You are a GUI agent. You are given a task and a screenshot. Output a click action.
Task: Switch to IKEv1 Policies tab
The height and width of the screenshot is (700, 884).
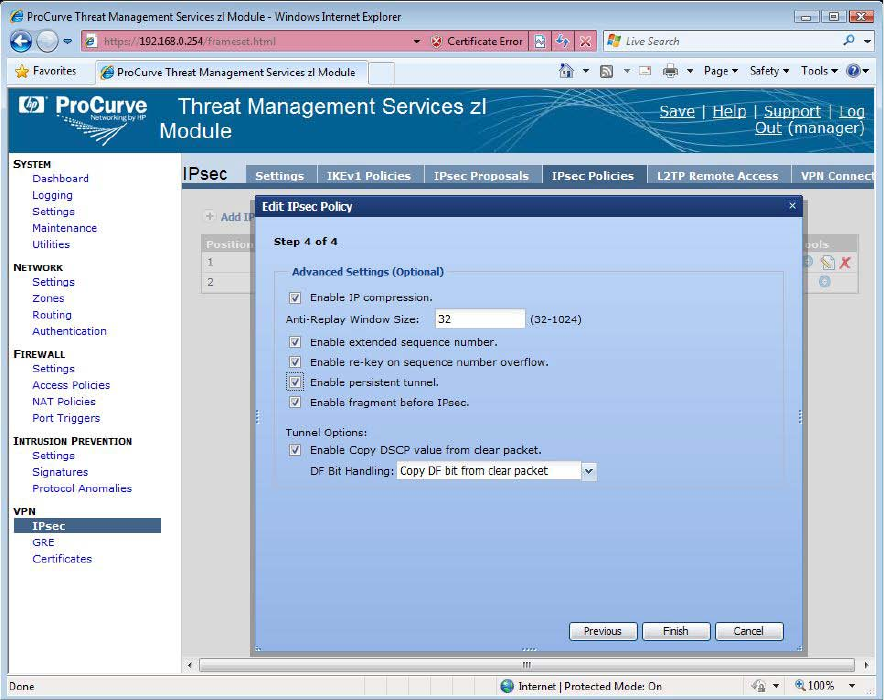coord(369,175)
